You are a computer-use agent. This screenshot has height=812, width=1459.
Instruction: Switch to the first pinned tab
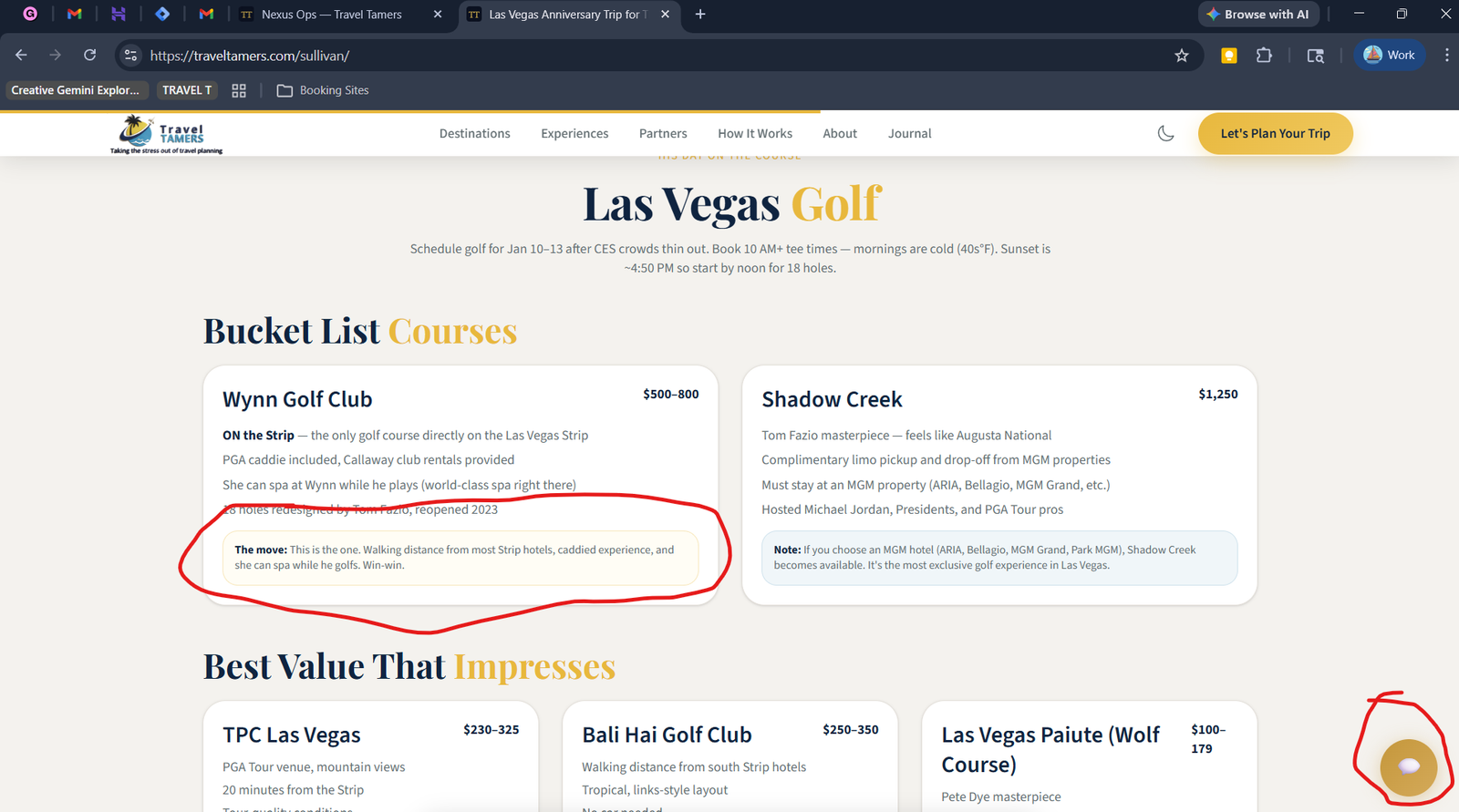(30, 14)
